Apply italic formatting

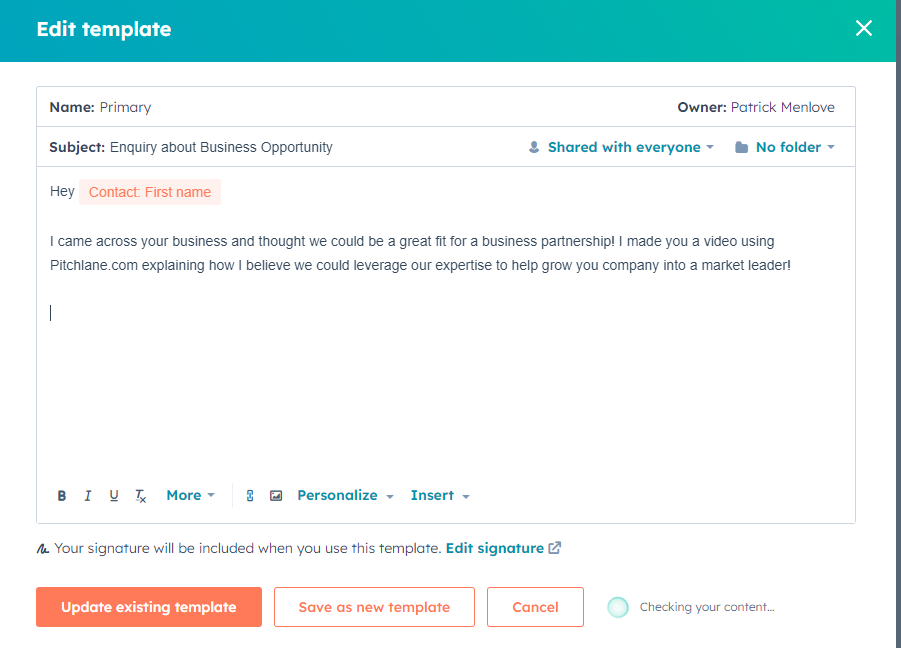pyautogui.click(x=87, y=496)
